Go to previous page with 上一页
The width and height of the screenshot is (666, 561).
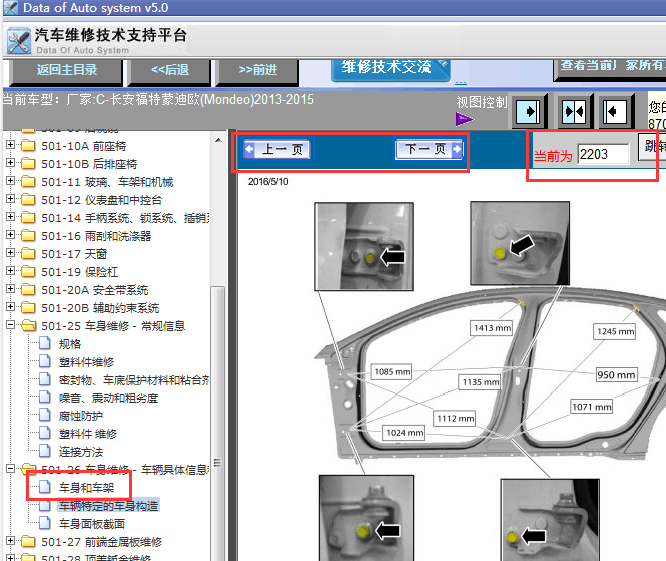pos(277,149)
